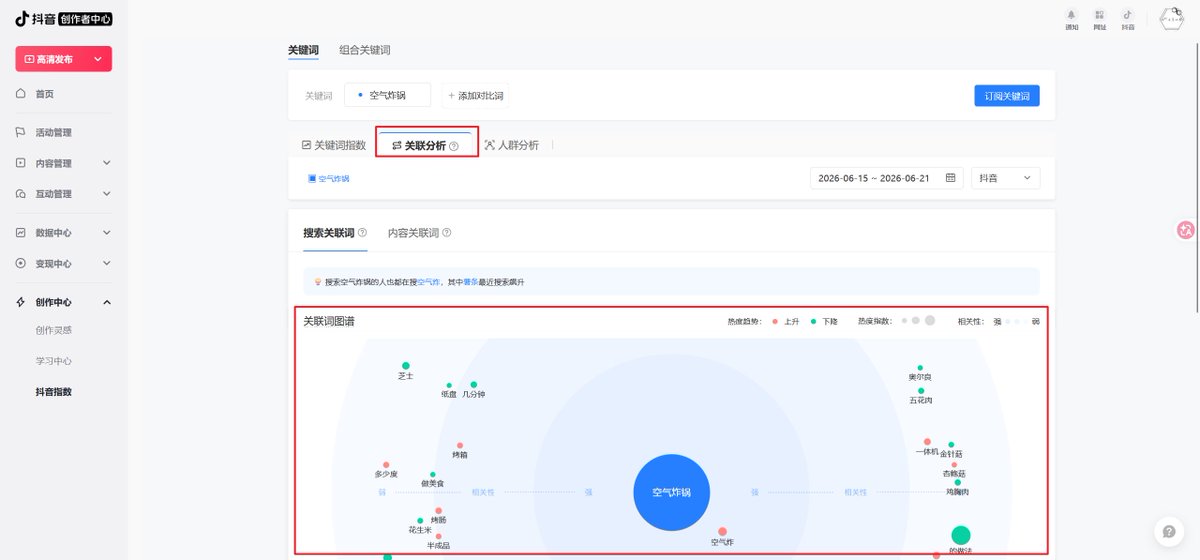Select the 五花肉 node in graph
Screen dimensions: 1200x560
[921, 391]
